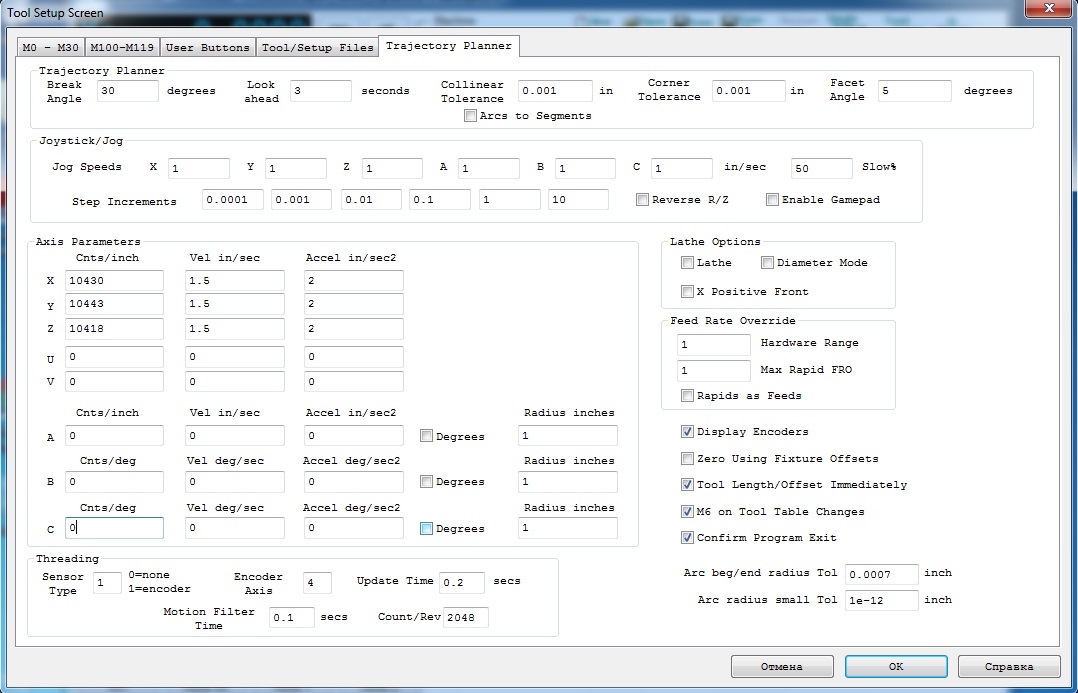This screenshot has height=693, width=1078.
Task: Go to the M100-M119 tab
Action: click(x=123, y=47)
